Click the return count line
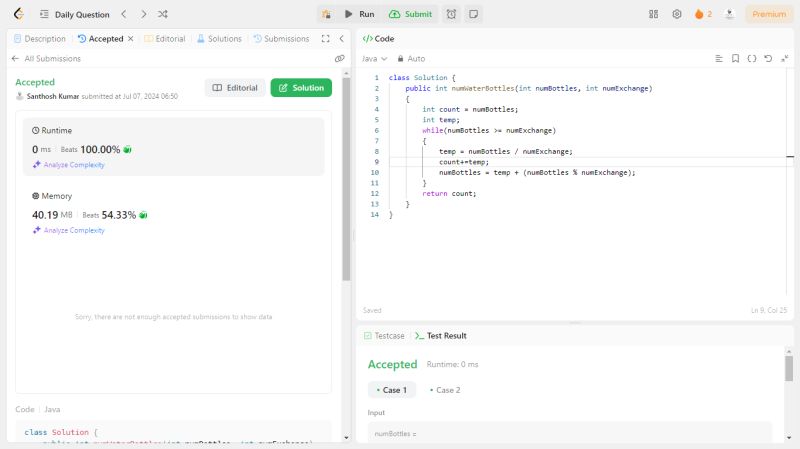The height and width of the screenshot is (449, 800). [449, 194]
